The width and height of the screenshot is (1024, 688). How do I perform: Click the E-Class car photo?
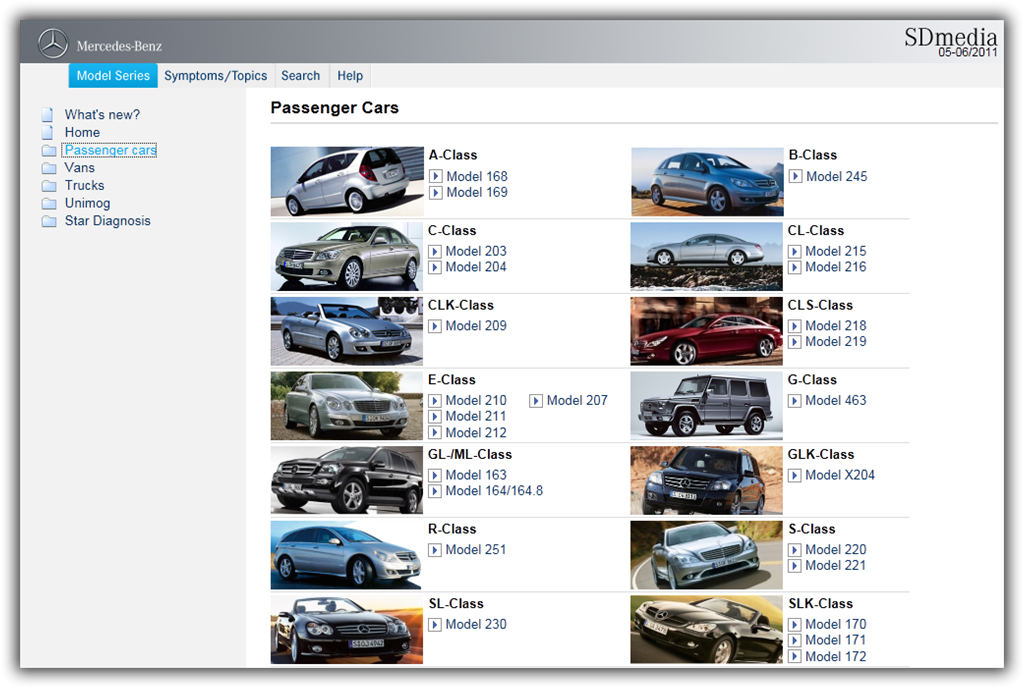click(x=345, y=405)
